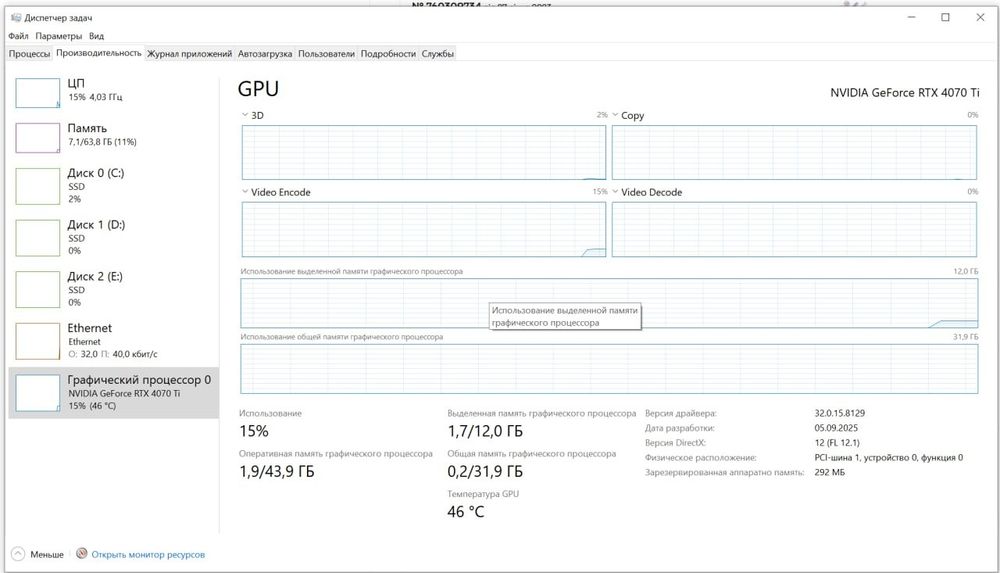Open the Диск 0 (C:) graph thumbnail

click(38, 186)
